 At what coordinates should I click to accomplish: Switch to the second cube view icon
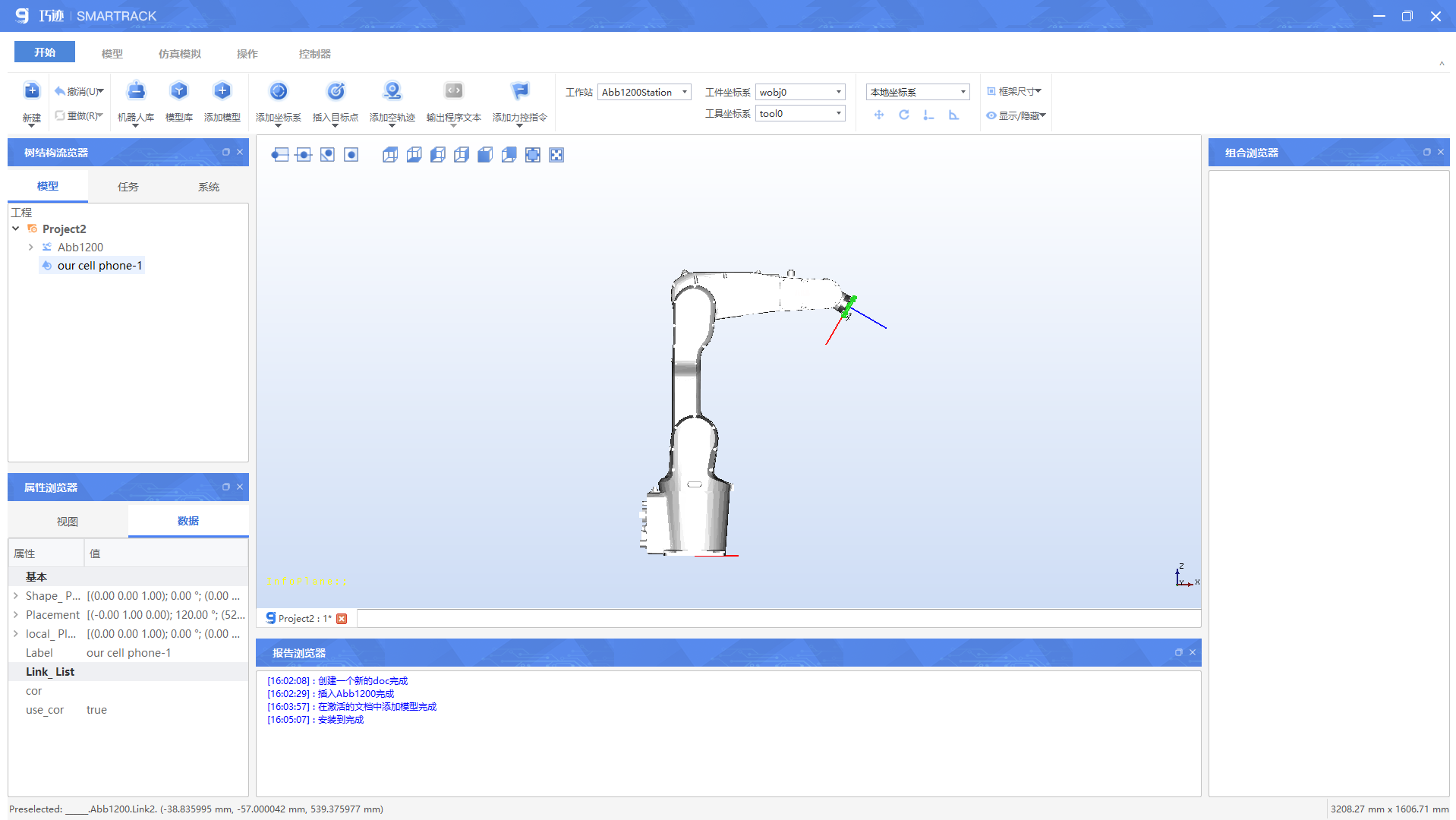click(414, 155)
